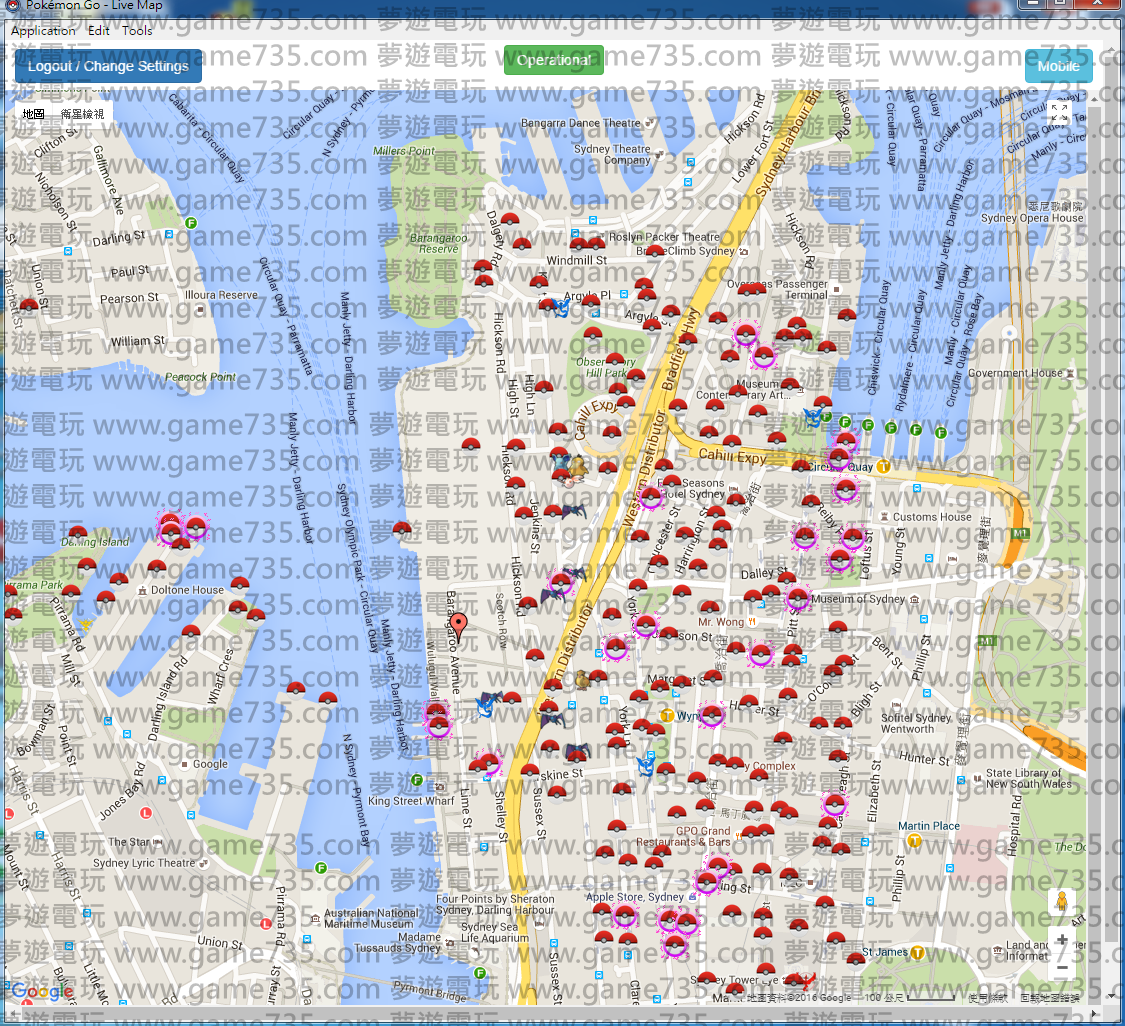
Task: Click the horizontal scrollbar right arrow
Action: click(x=1093, y=1013)
